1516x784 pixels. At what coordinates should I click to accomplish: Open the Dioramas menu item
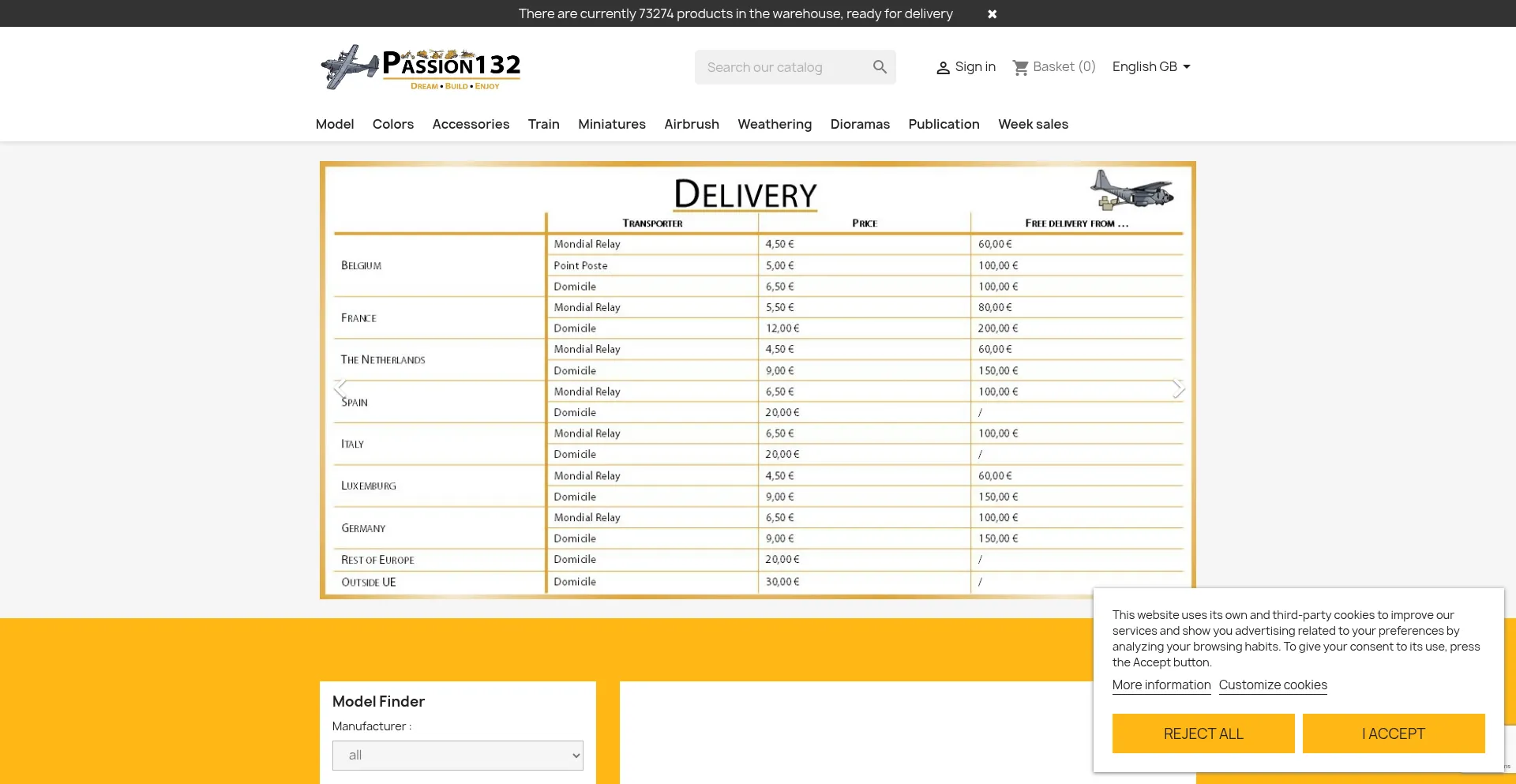[x=860, y=125]
